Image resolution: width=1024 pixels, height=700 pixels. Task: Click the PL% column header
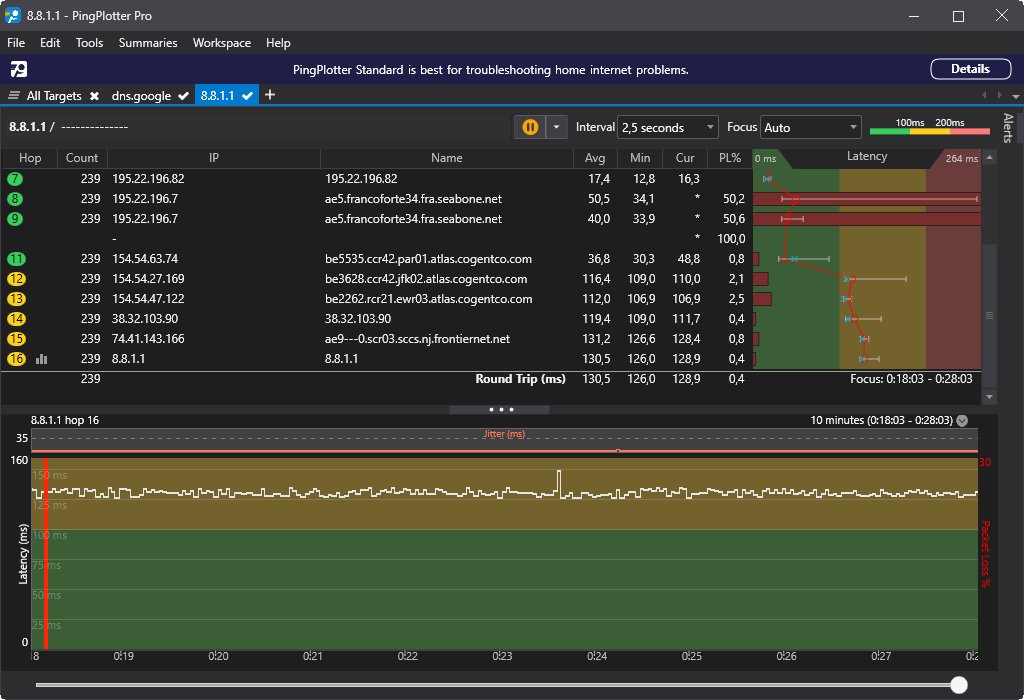[x=729, y=158]
